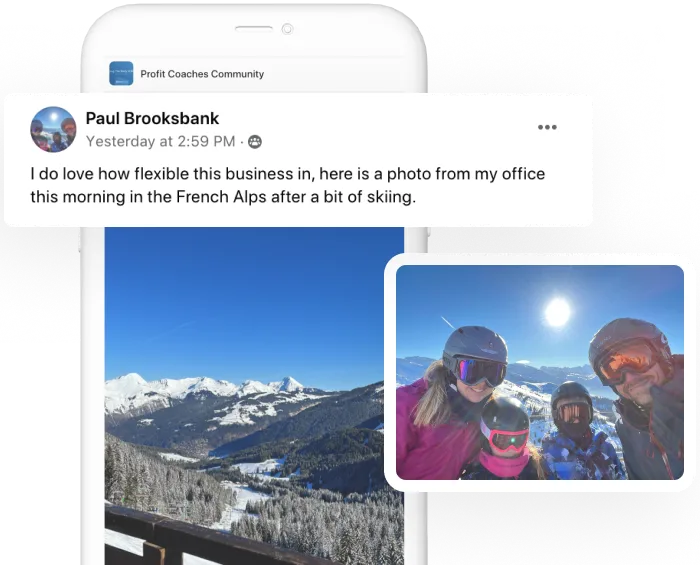
Task: Tap the phone's earpiece speaker slot
Action: click(254, 29)
